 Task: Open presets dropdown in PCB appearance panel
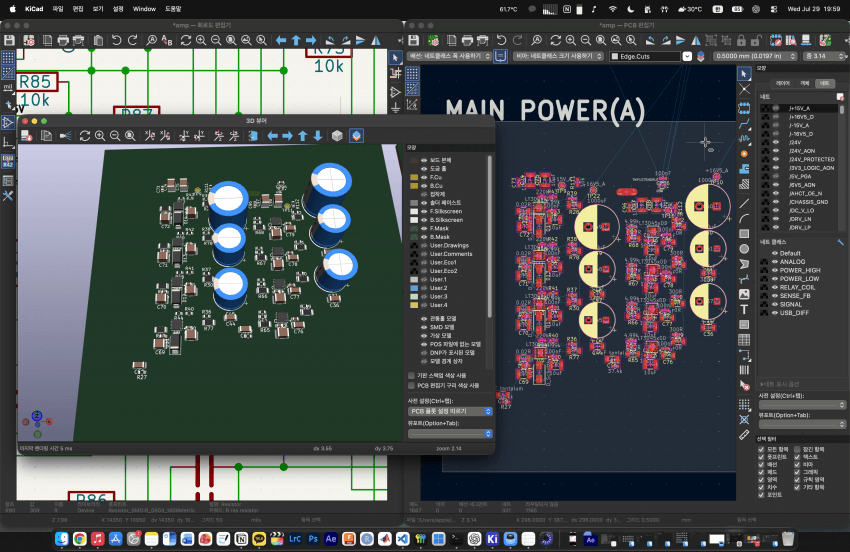pos(802,405)
